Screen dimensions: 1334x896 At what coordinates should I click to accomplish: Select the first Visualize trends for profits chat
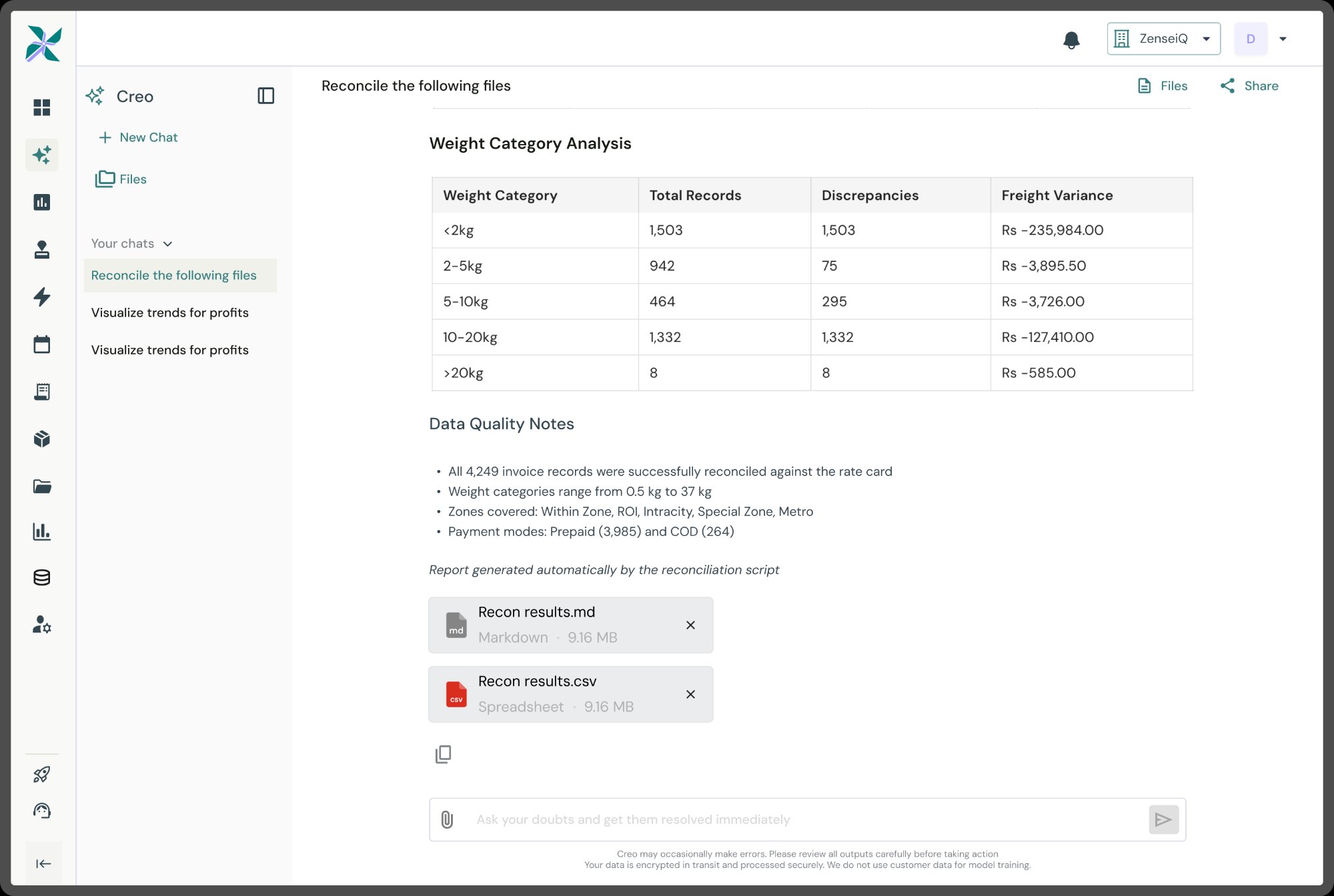point(170,313)
